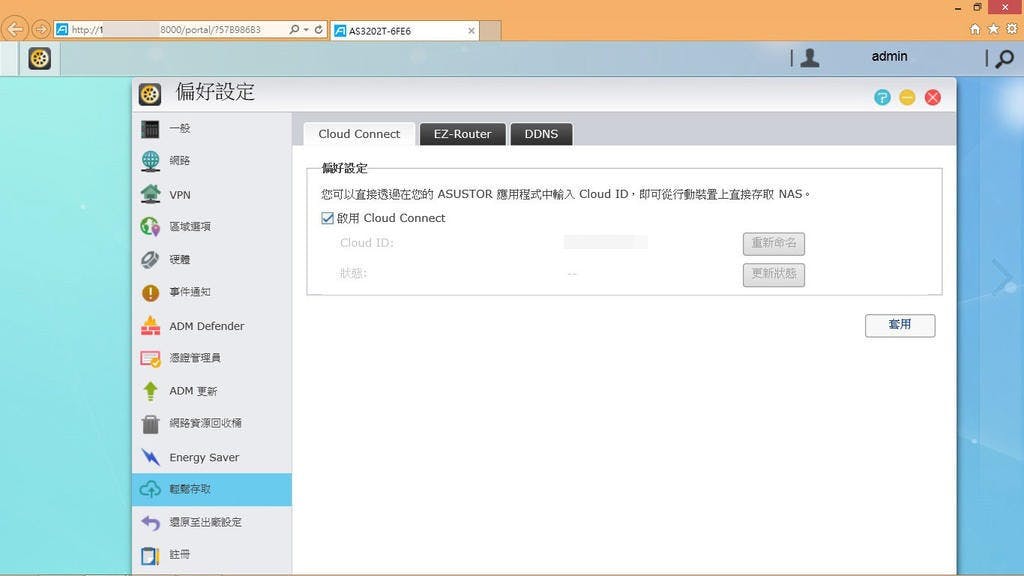The height and width of the screenshot is (576, 1024).
Task: Click the Energy Saver icon
Action: 150,457
